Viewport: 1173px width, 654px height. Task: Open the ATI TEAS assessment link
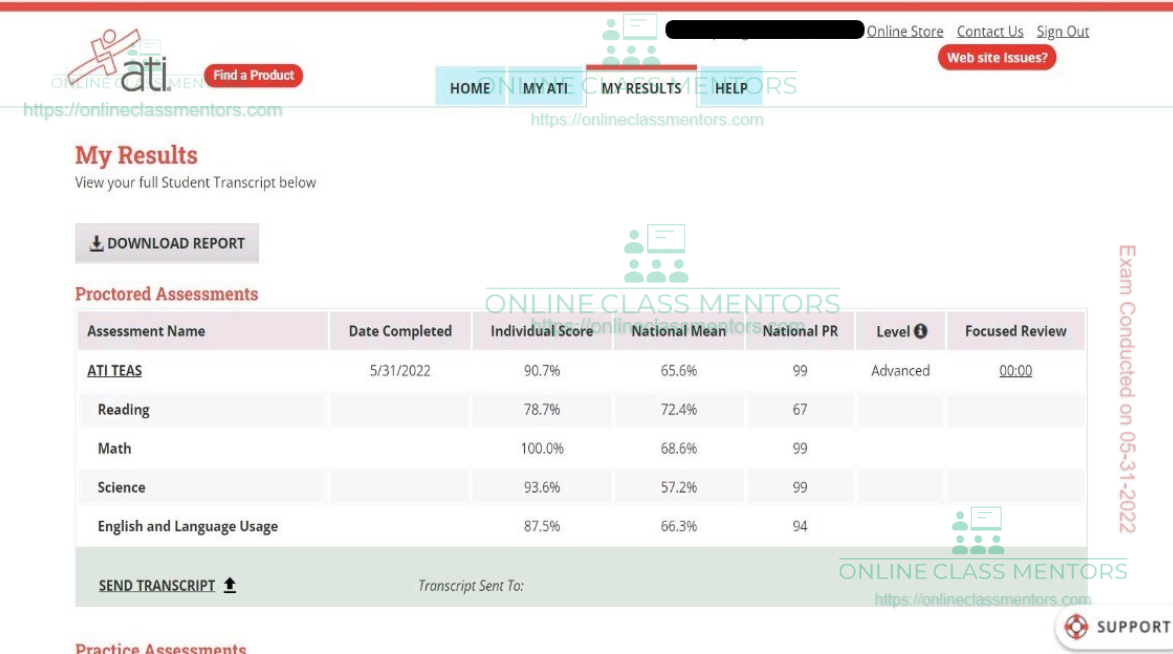point(115,370)
